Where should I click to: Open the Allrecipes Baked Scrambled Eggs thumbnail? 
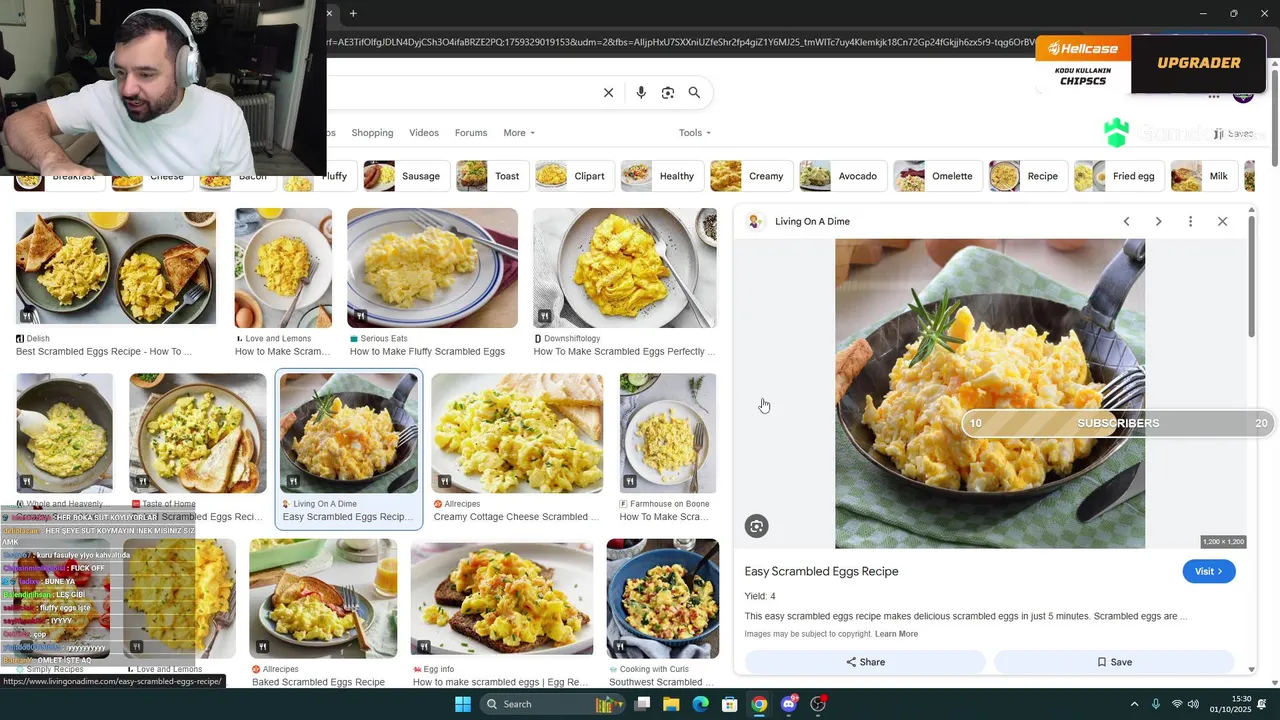[x=323, y=598]
